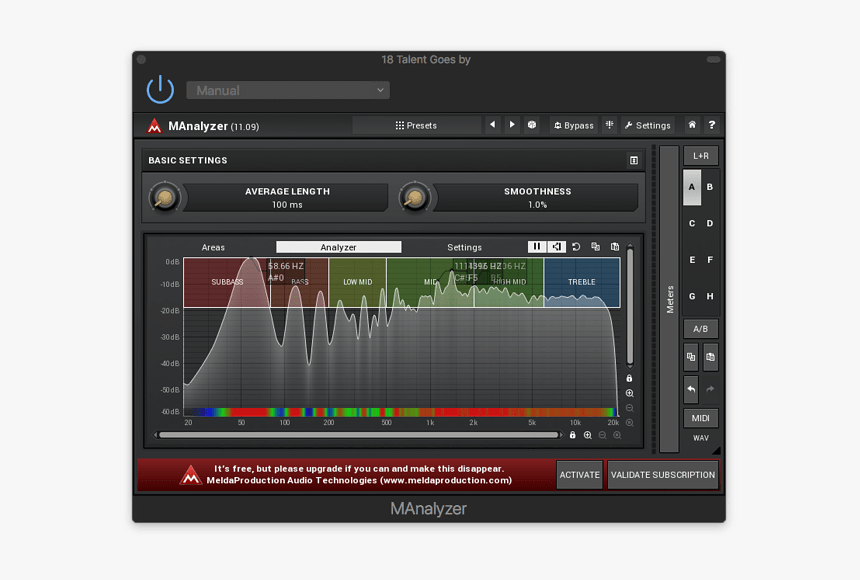Select preset slot C

[x=692, y=223]
